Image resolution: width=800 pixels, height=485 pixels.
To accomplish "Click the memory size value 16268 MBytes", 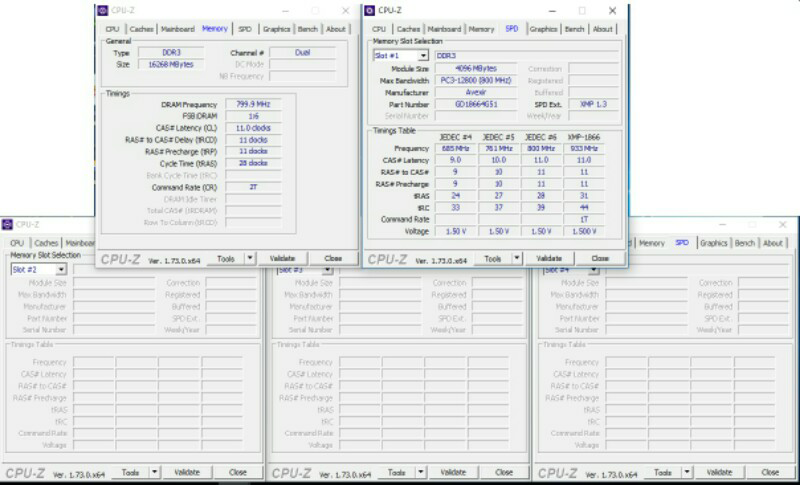I will point(171,65).
